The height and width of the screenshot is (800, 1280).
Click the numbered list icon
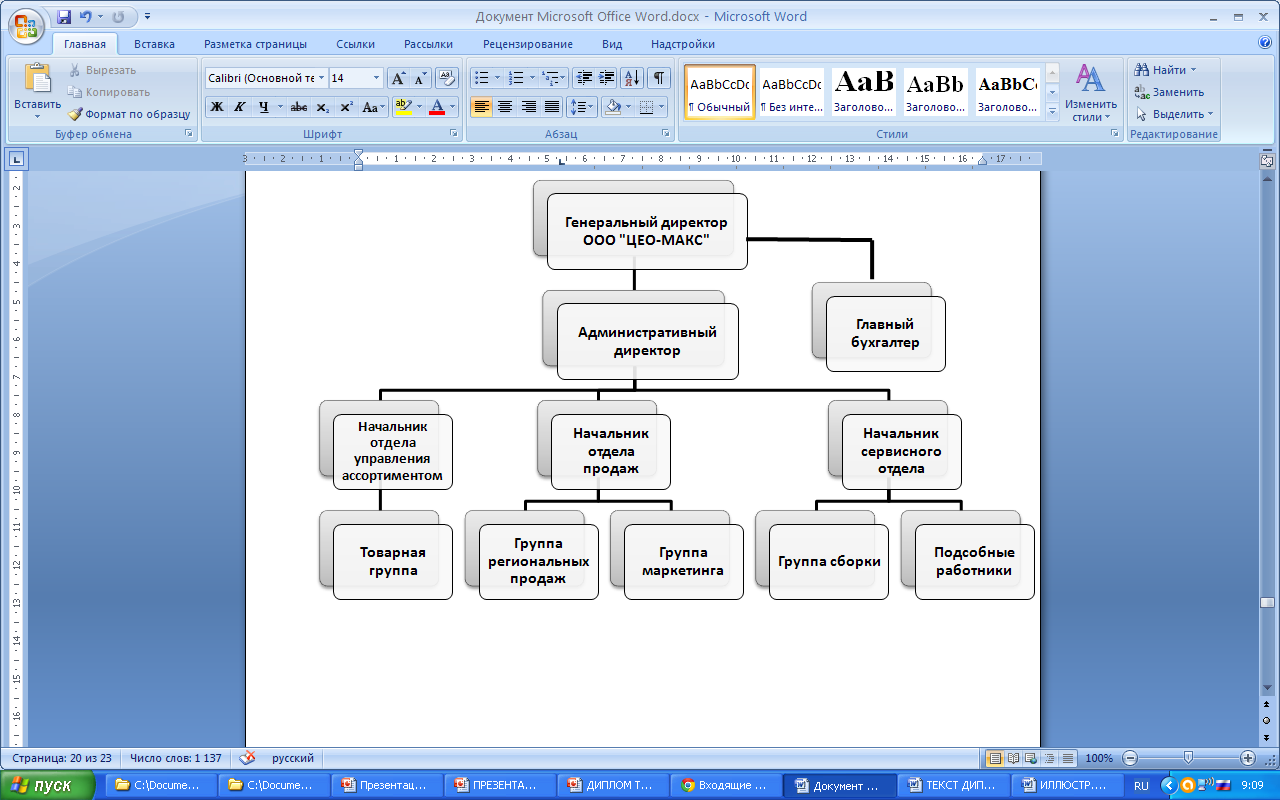tap(516, 78)
